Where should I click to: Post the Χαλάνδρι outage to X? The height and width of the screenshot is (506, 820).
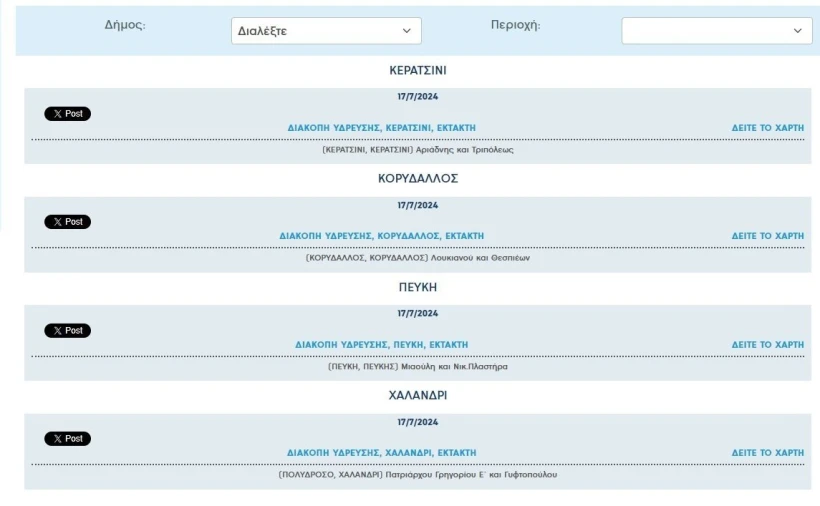click(x=67, y=439)
